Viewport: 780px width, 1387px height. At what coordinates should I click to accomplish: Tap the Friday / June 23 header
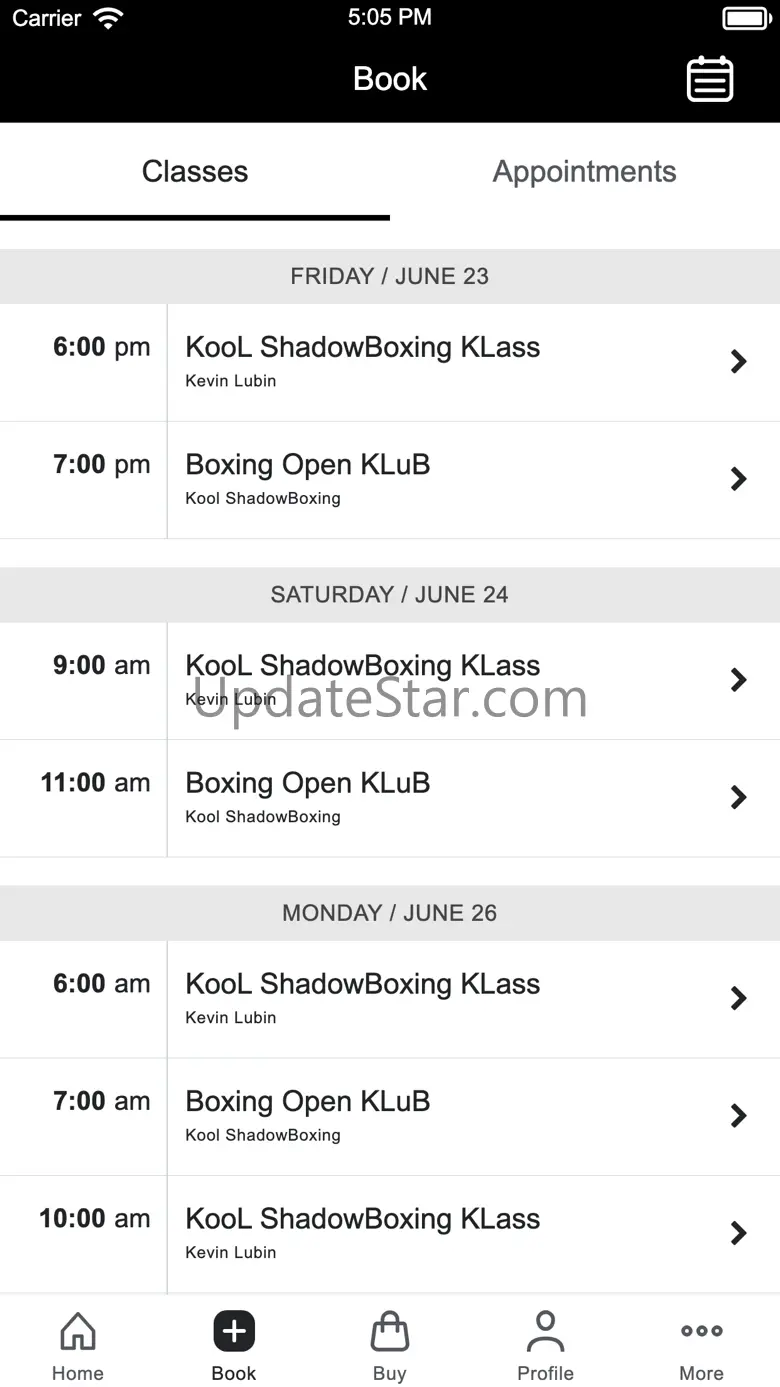point(390,276)
